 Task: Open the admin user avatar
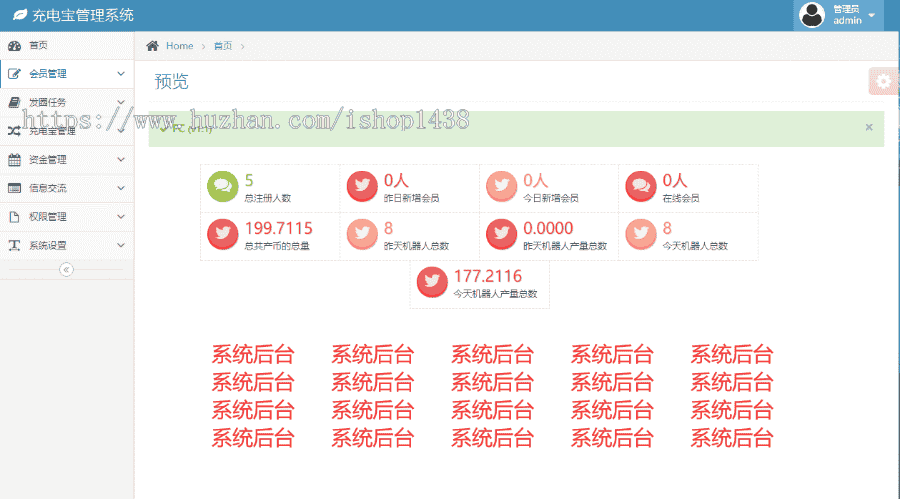pos(812,15)
